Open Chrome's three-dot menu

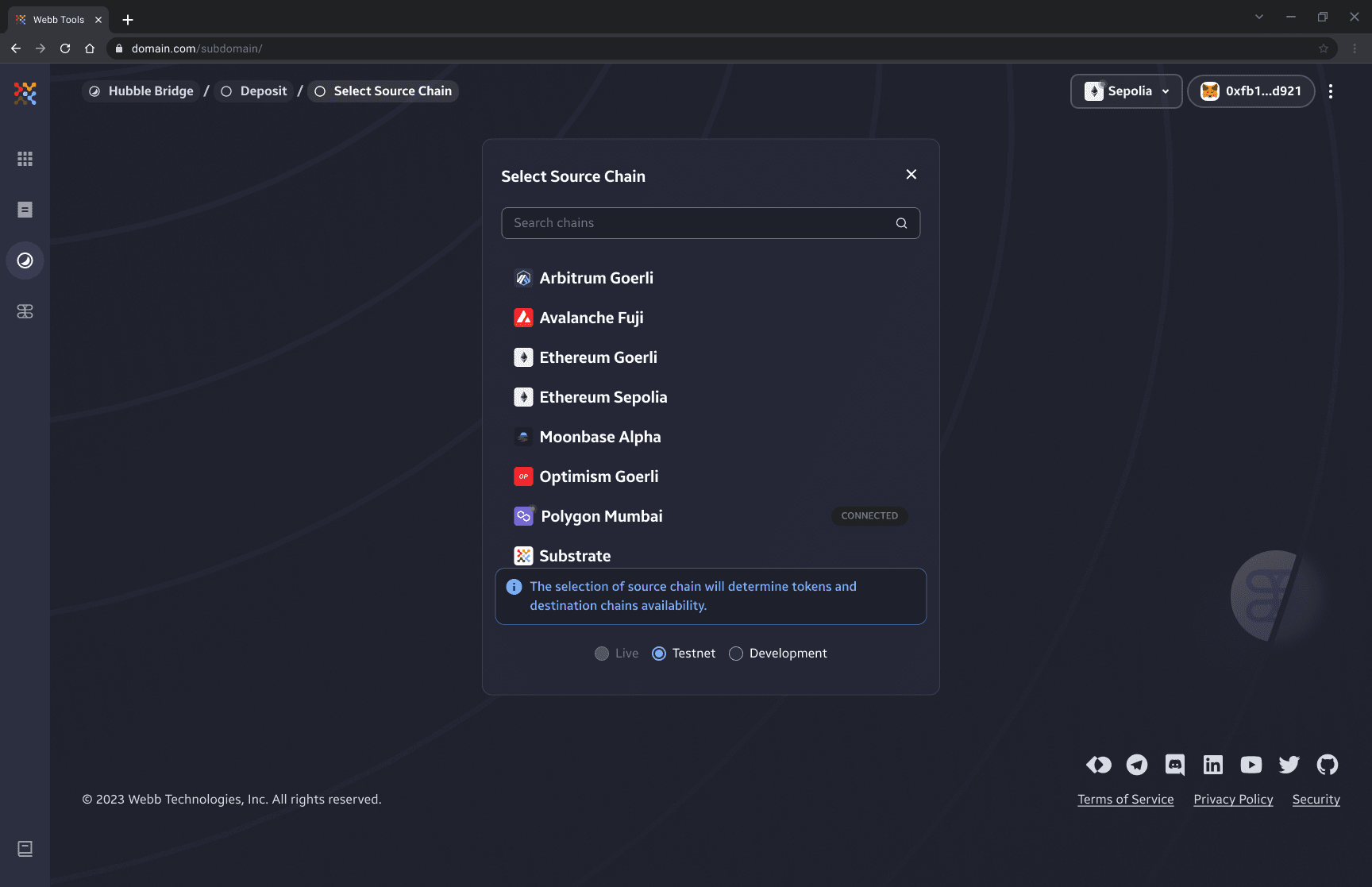click(1355, 48)
